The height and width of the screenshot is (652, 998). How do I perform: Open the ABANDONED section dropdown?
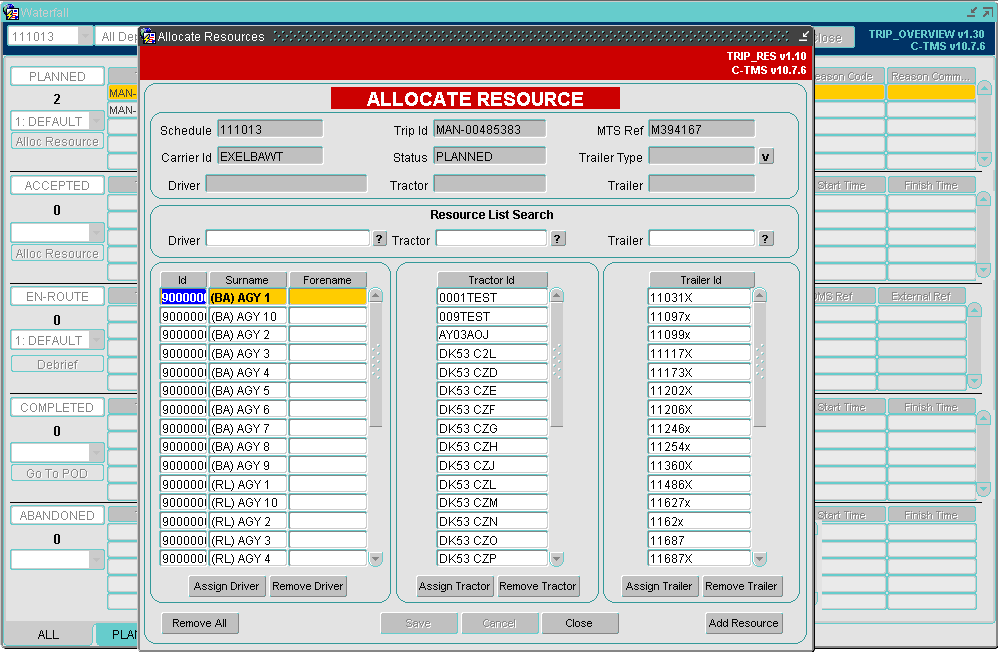[97, 560]
